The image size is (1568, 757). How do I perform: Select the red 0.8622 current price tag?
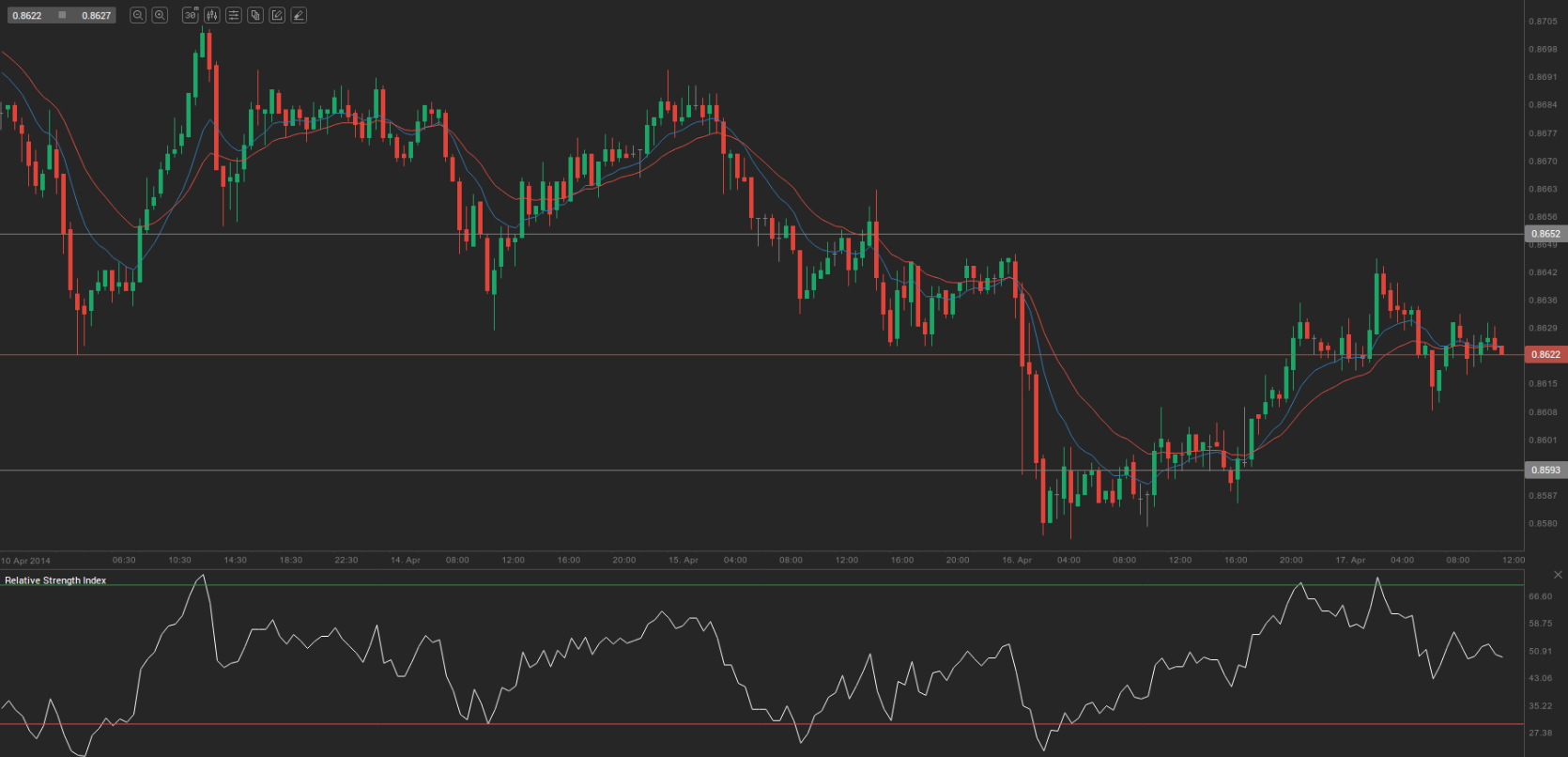click(x=1545, y=354)
